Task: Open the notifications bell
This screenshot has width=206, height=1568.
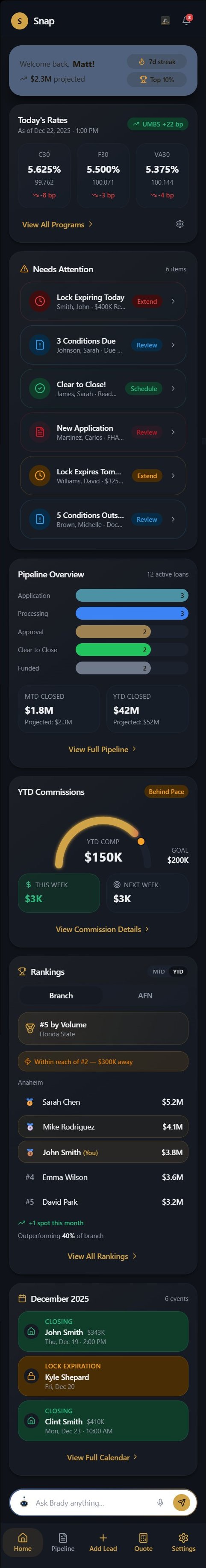Action: pyautogui.click(x=186, y=21)
